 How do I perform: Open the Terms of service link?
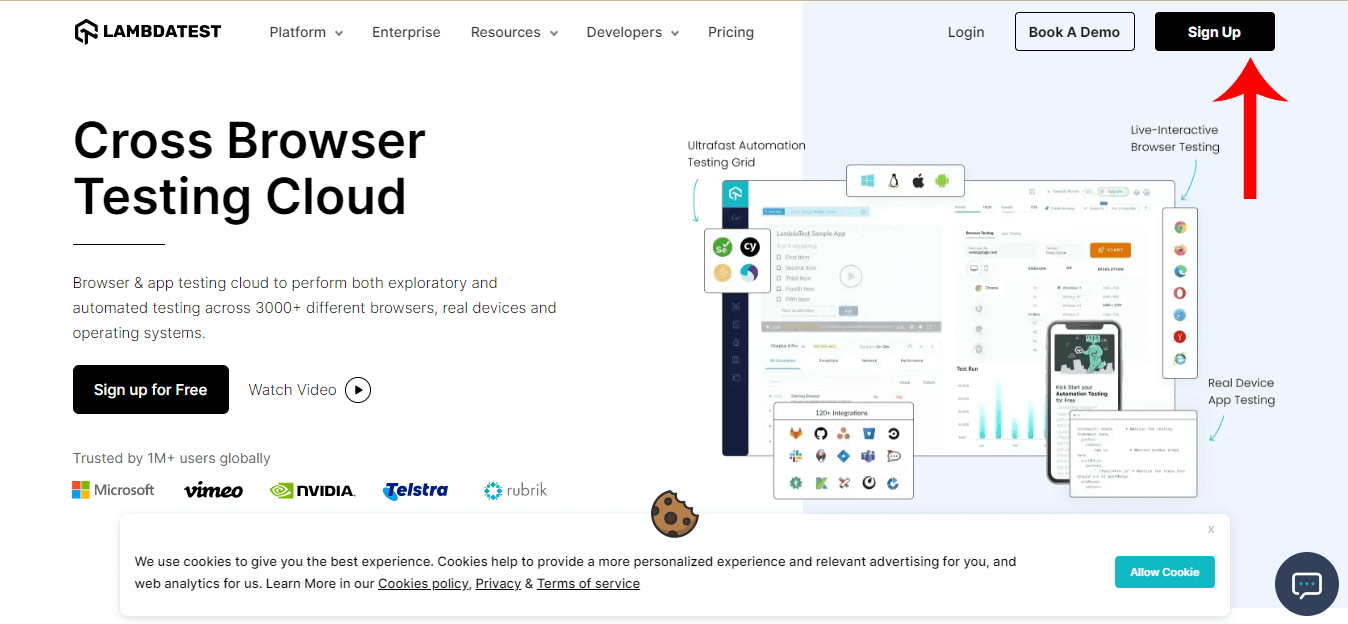(588, 583)
